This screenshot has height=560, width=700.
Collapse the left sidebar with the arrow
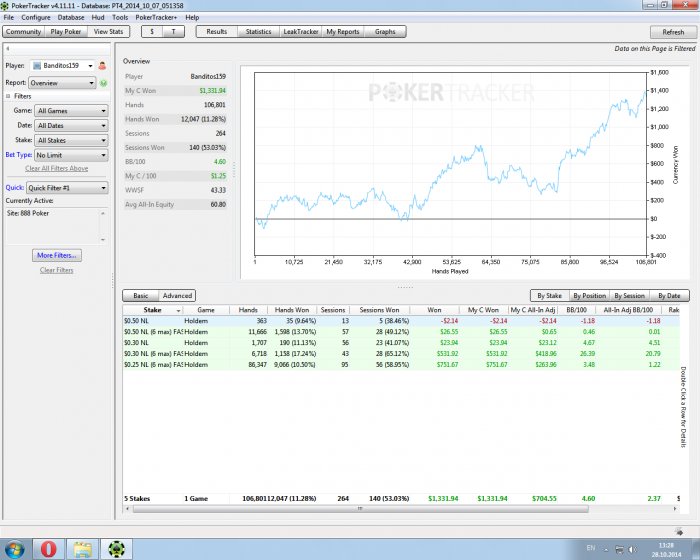point(8,47)
